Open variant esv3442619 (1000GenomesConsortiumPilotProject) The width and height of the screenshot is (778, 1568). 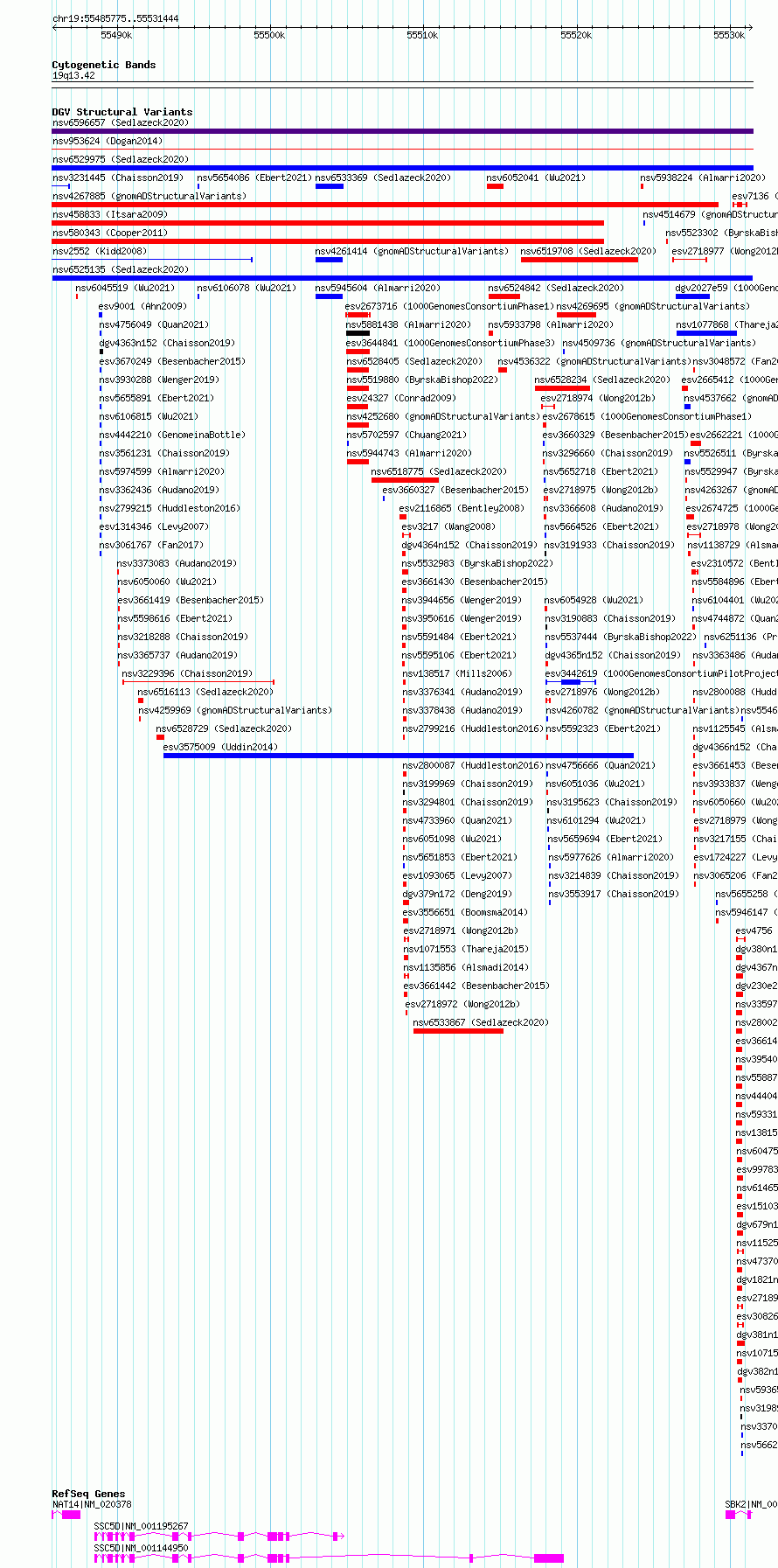tap(662, 673)
